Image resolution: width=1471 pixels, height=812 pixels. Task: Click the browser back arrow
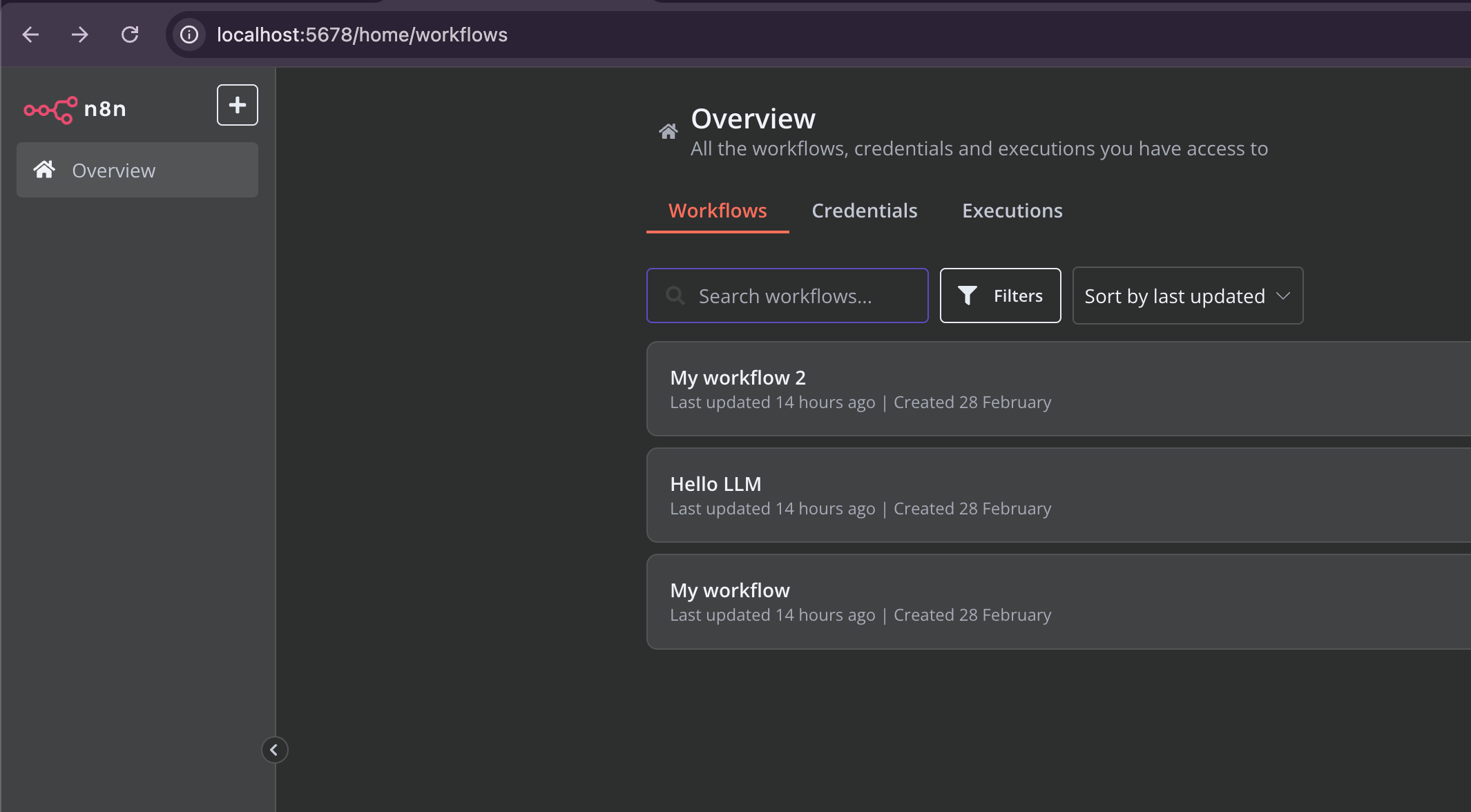(30, 35)
